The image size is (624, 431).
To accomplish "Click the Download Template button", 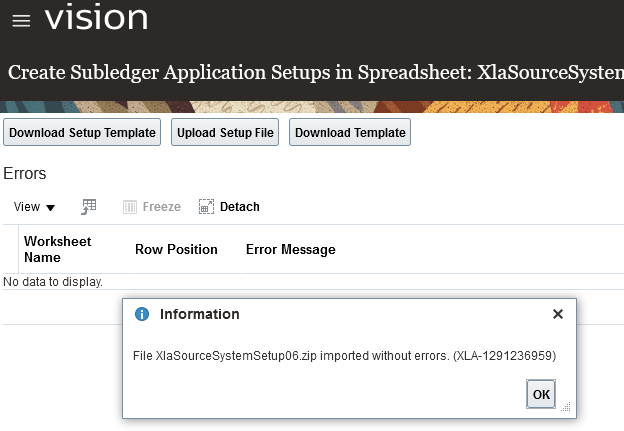I will pos(350,133).
